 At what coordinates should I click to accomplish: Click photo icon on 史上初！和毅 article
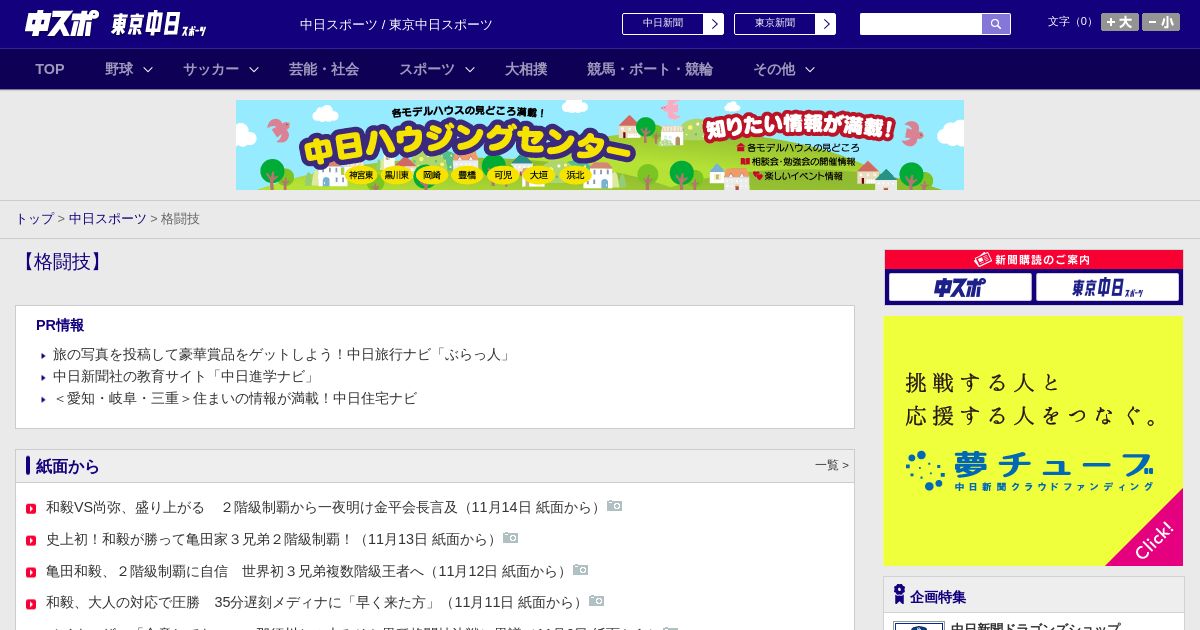(511, 538)
